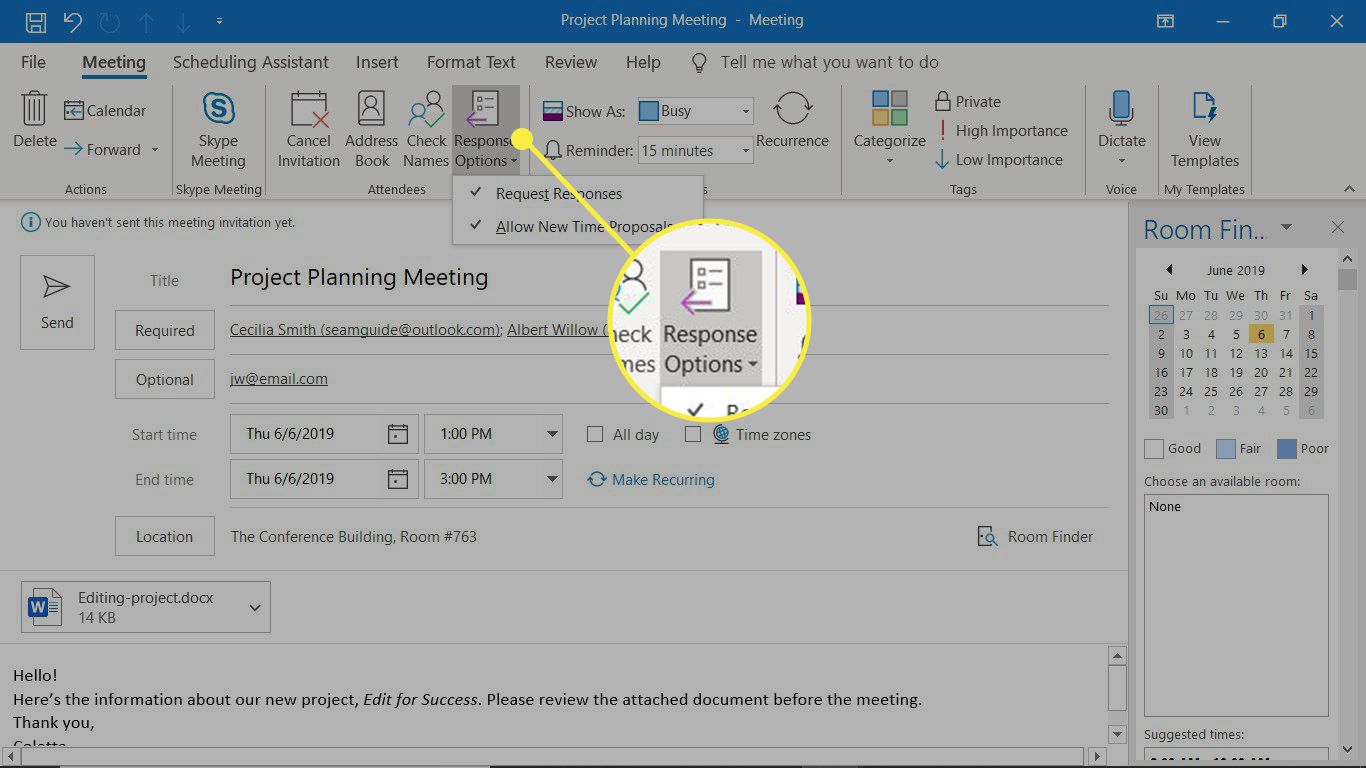1366x768 pixels.
Task: Start a Skype Meeting
Action: click(218, 130)
